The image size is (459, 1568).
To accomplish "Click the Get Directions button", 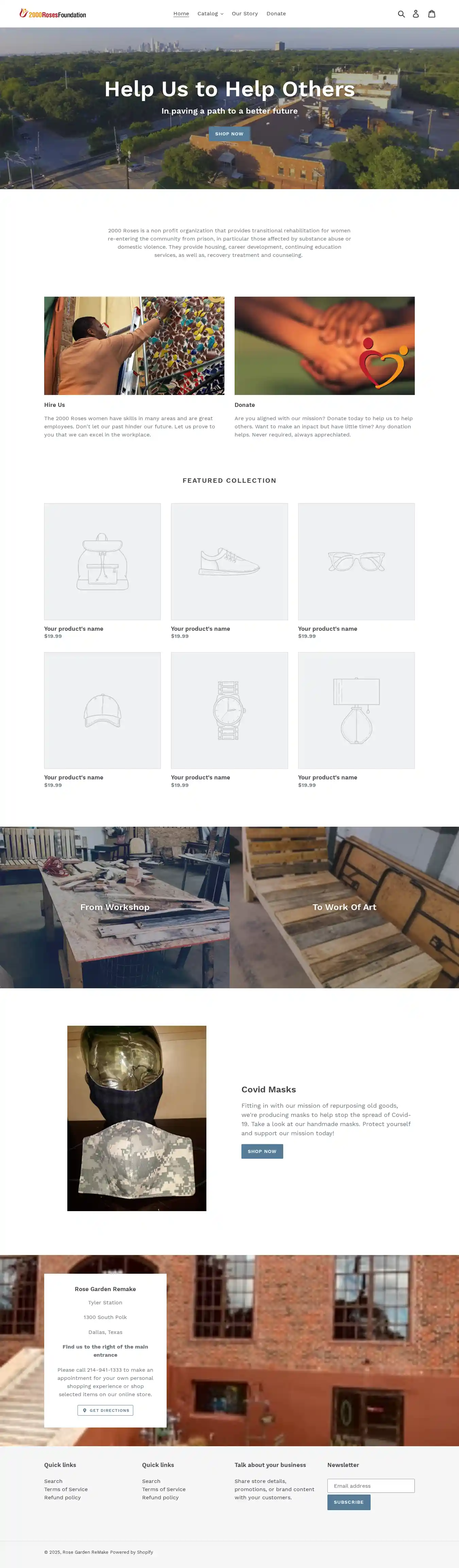I will coord(105,1410).
